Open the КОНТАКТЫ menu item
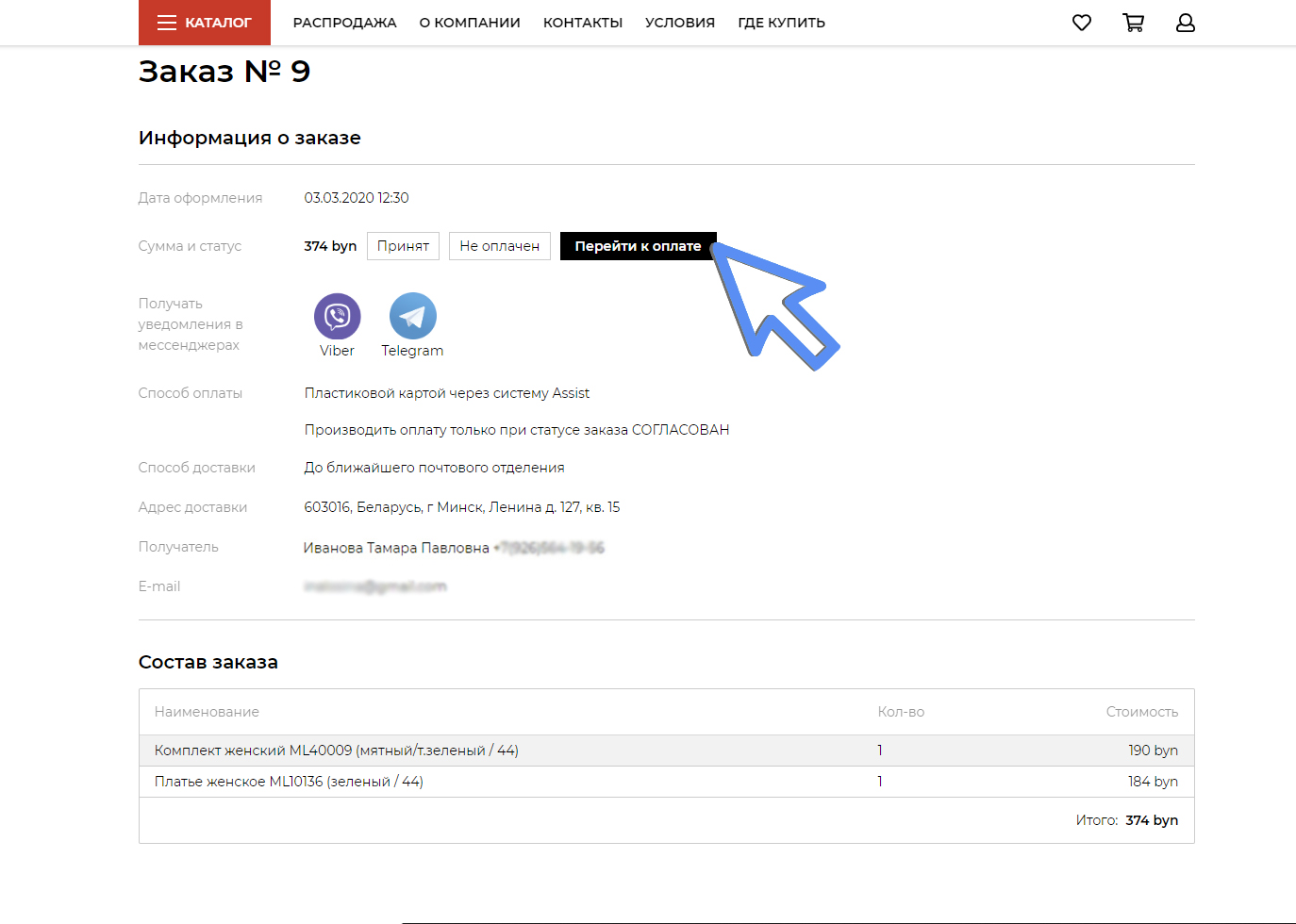Image resolution: width=1296 pixels, height=924 pixels. (x=583, y=23)
